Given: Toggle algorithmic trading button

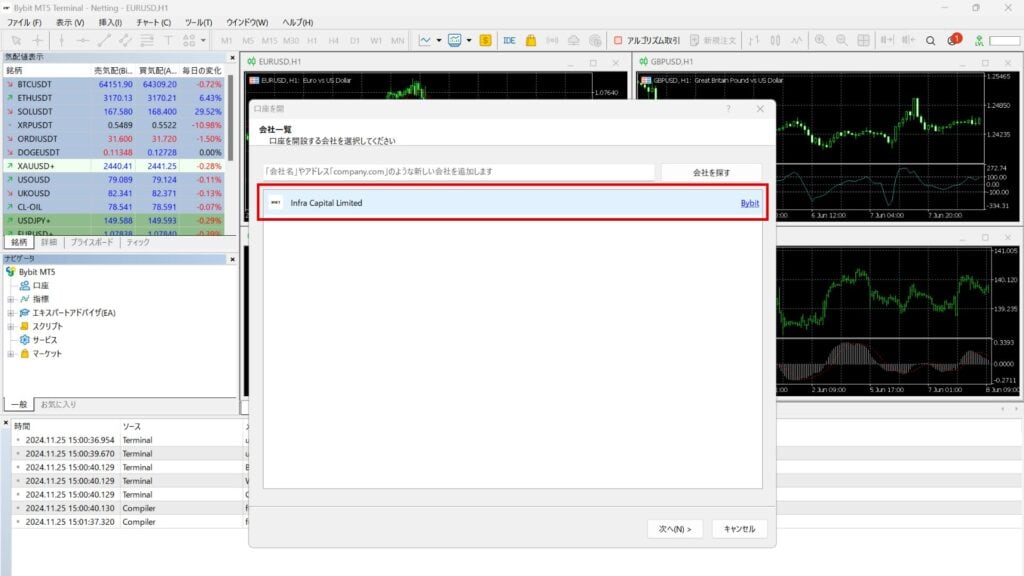Looking at the screenshot, I should click(x=647, y=40).
